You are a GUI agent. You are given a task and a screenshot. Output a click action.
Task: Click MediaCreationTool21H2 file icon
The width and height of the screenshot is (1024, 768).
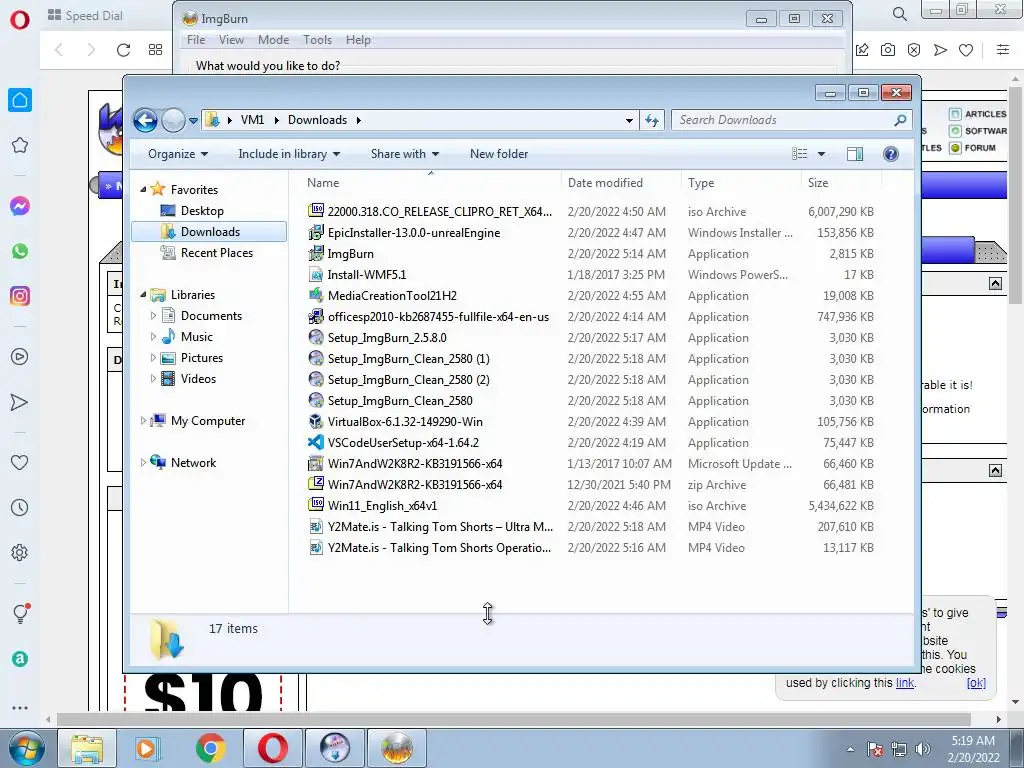coord(316,295)
